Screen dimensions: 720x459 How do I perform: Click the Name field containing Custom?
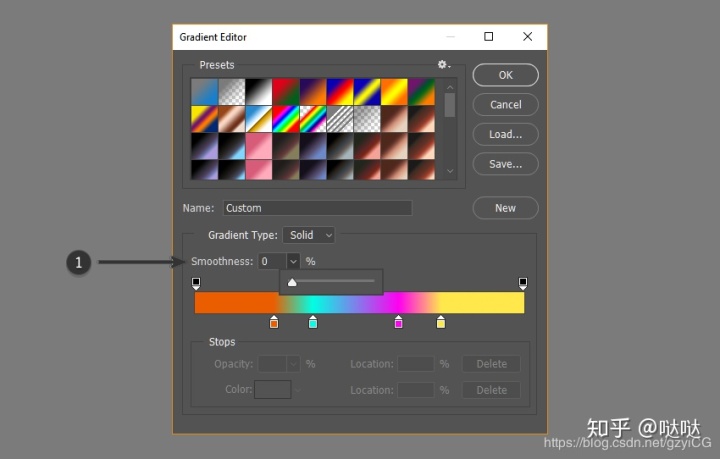point(317,208)
